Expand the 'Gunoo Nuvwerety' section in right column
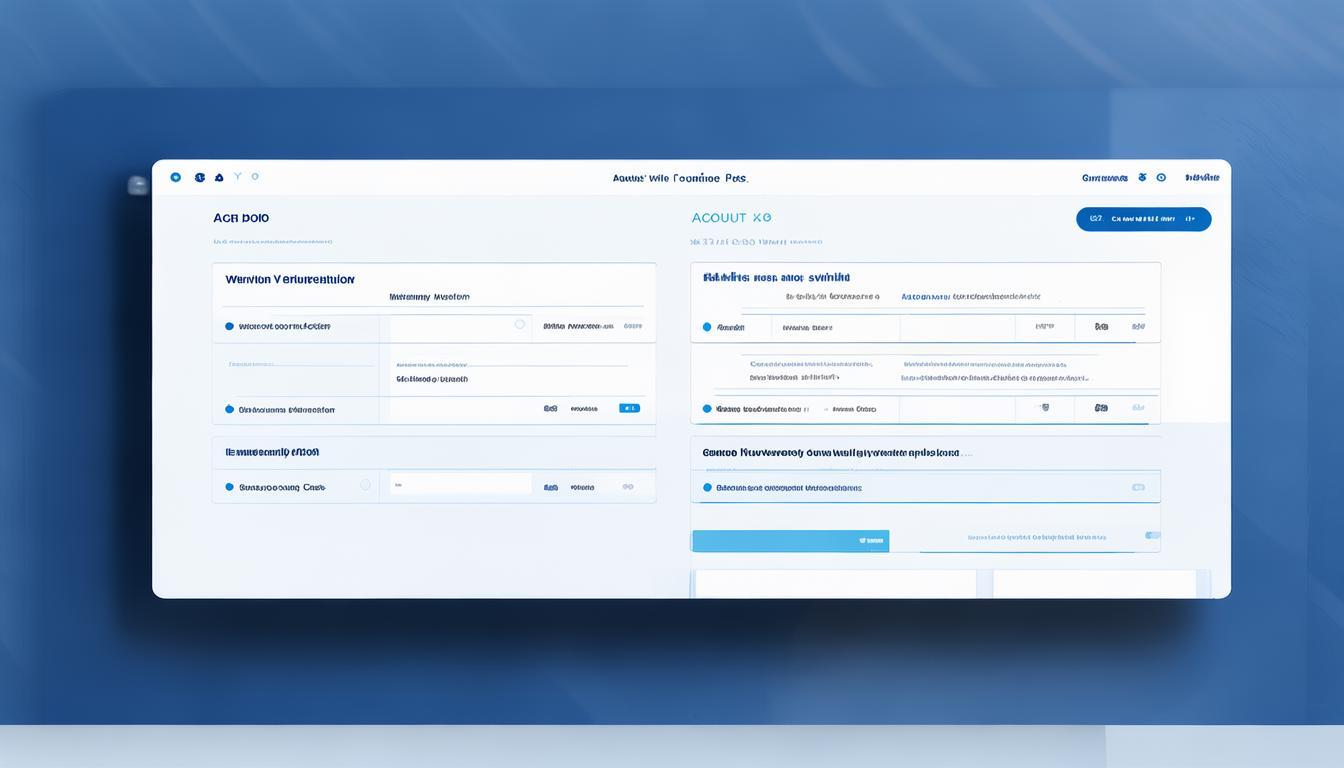 pos(830,452)
